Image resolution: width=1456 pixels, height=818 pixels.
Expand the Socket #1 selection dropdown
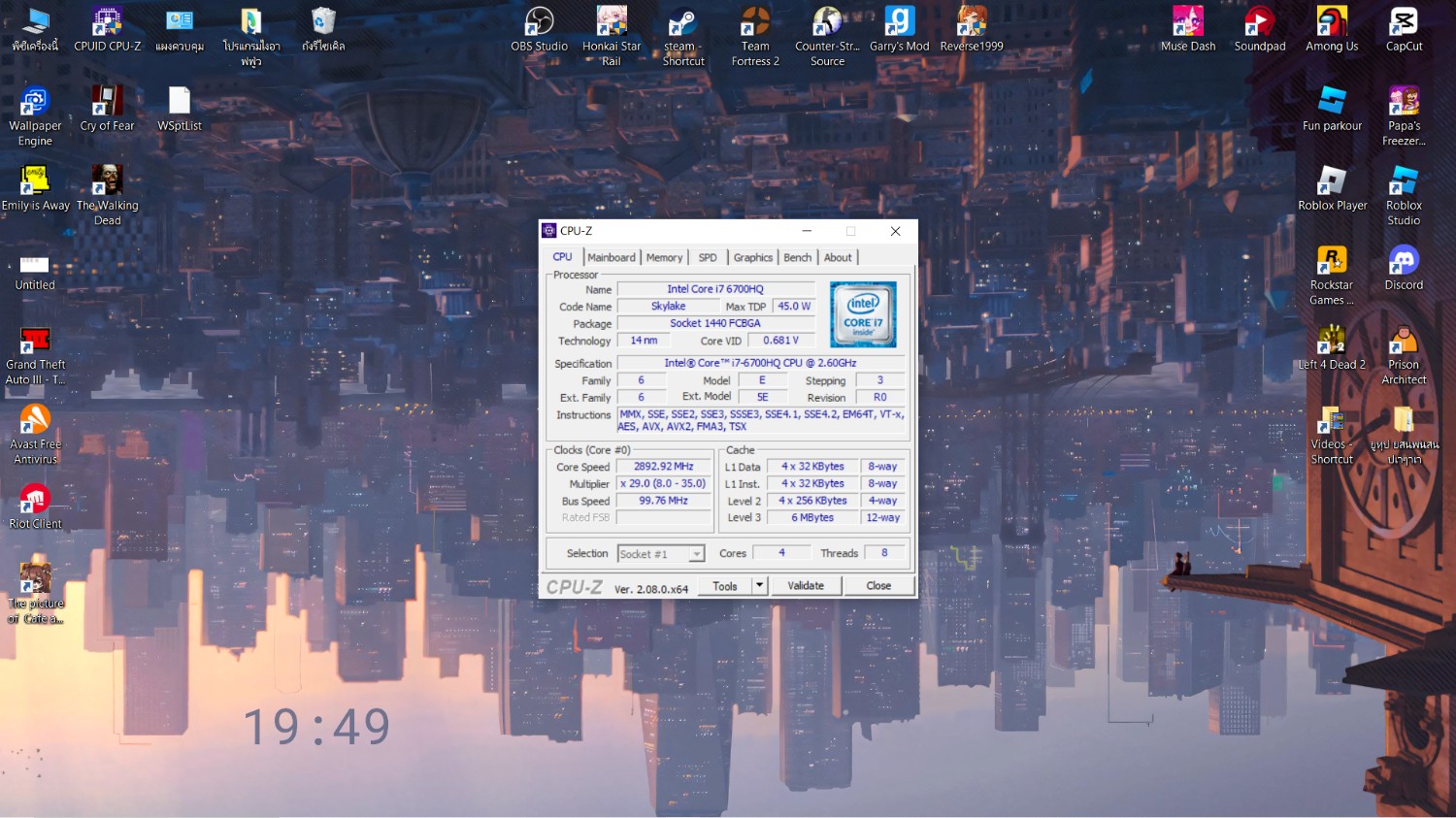(696, 554)
